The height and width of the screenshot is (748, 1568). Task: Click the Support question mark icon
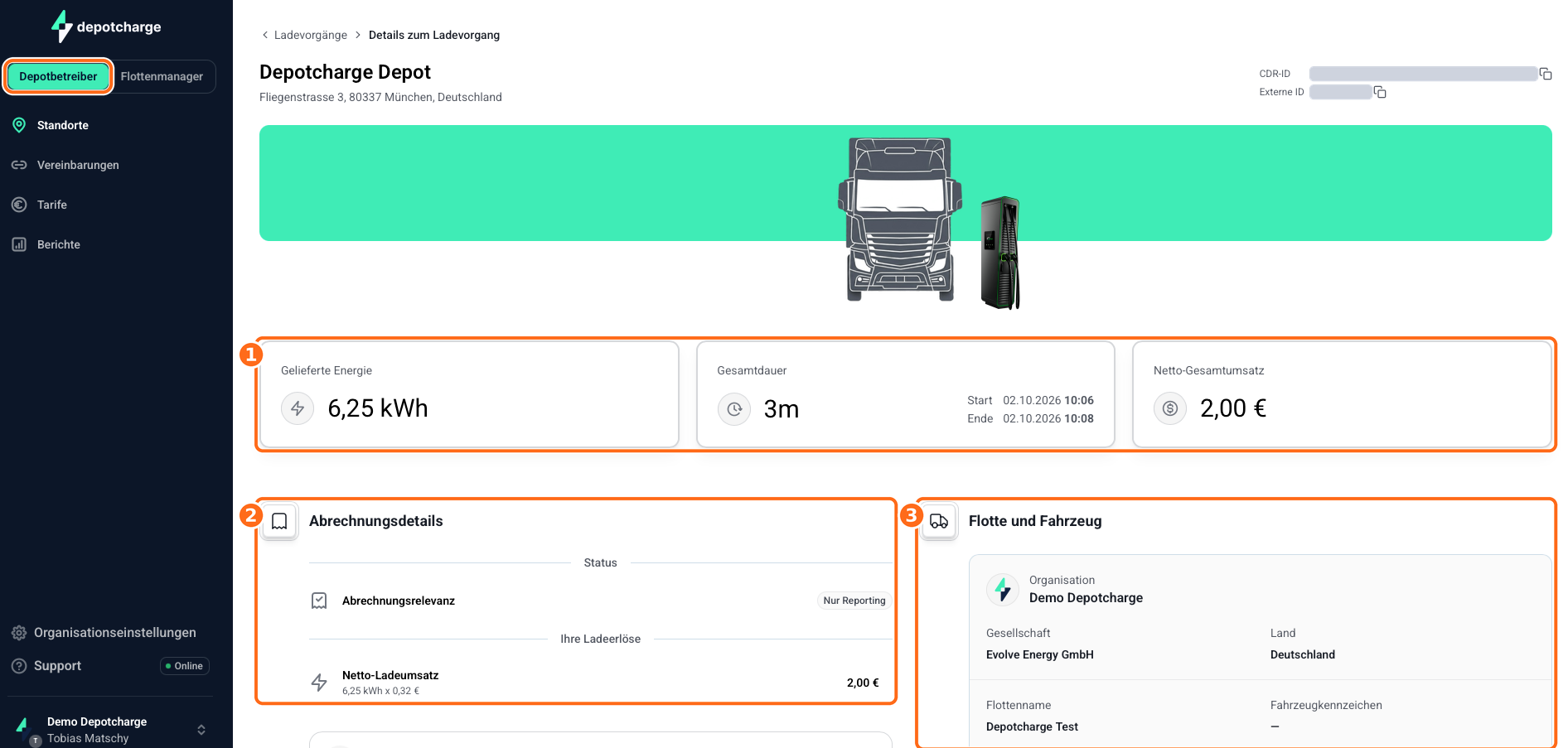click(x=19, y=666)
